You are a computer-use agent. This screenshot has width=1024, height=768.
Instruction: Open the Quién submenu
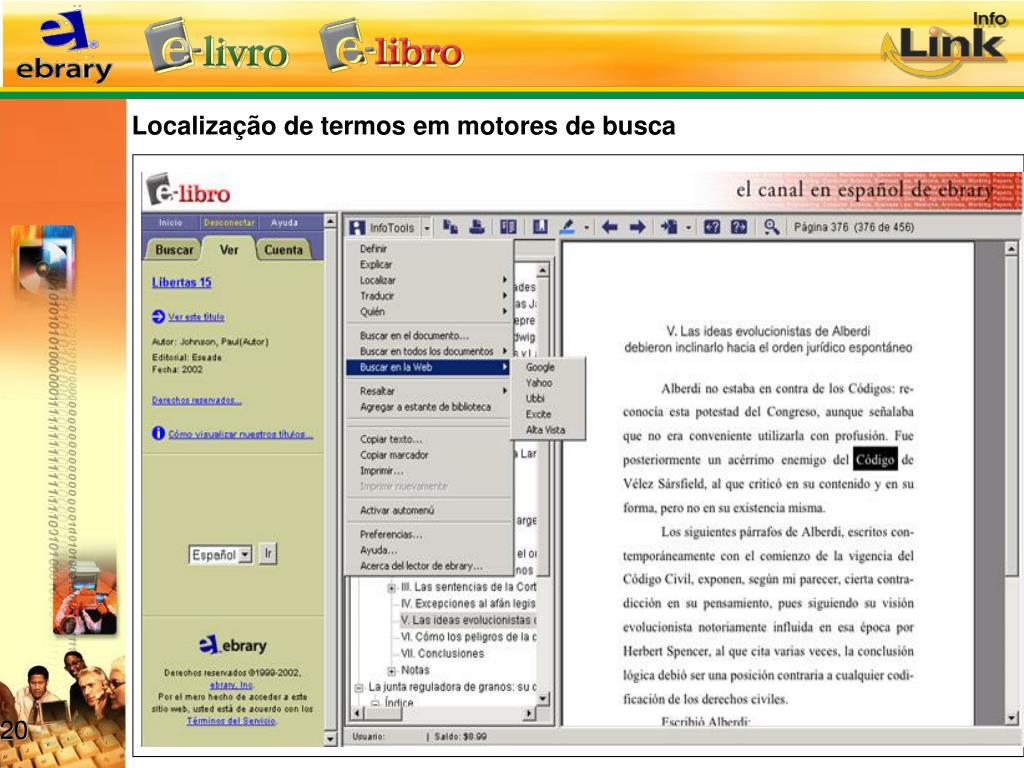point(429,312)
